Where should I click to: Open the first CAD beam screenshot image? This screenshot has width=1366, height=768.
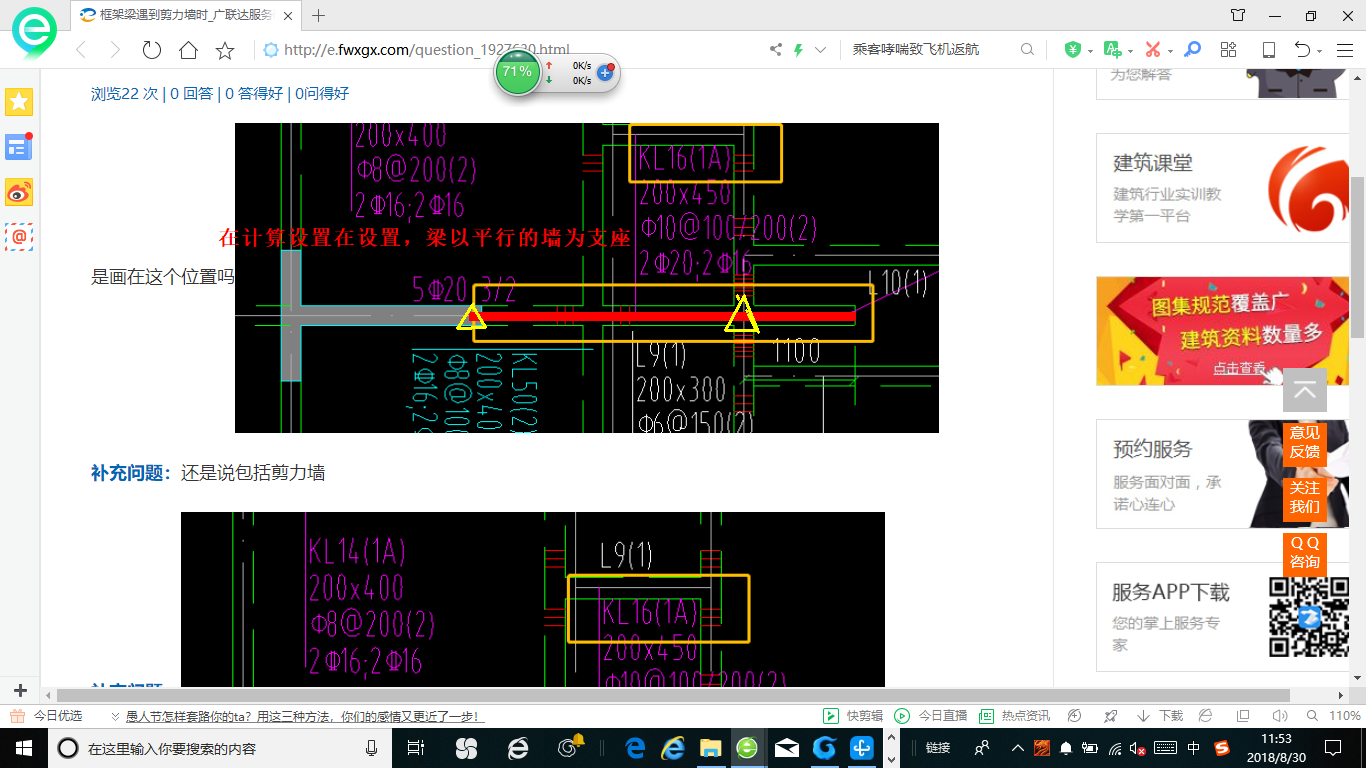587,278
